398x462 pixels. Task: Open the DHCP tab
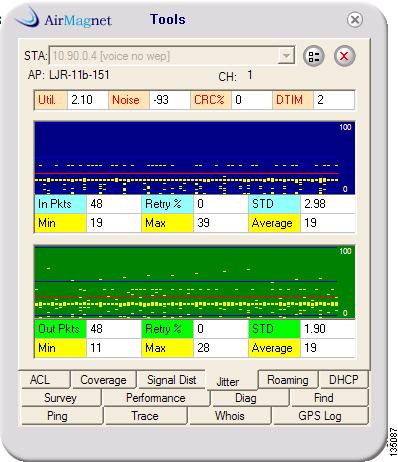343,380
